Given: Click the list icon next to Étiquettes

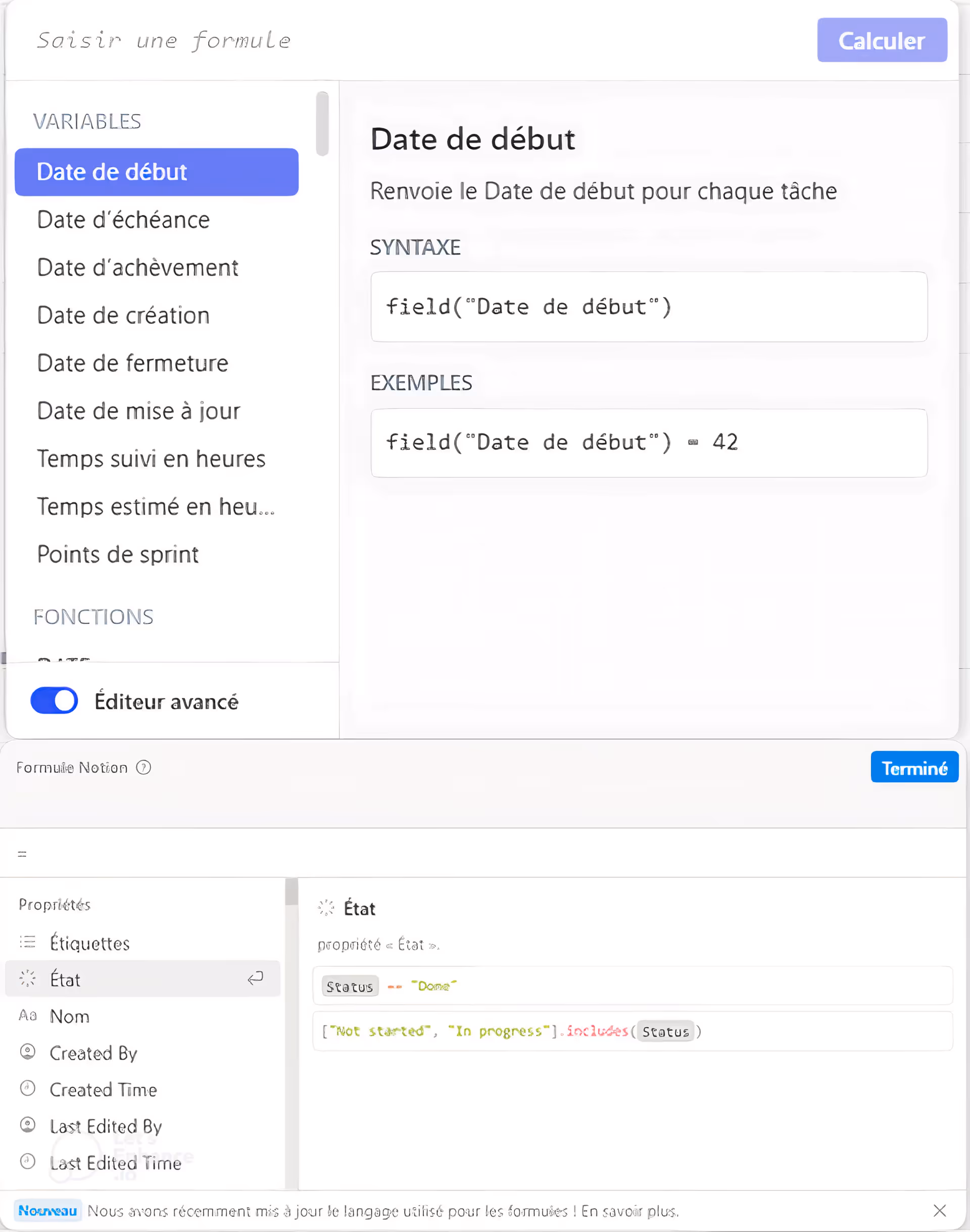Looking at the screenshot, I should pos(27,942).
